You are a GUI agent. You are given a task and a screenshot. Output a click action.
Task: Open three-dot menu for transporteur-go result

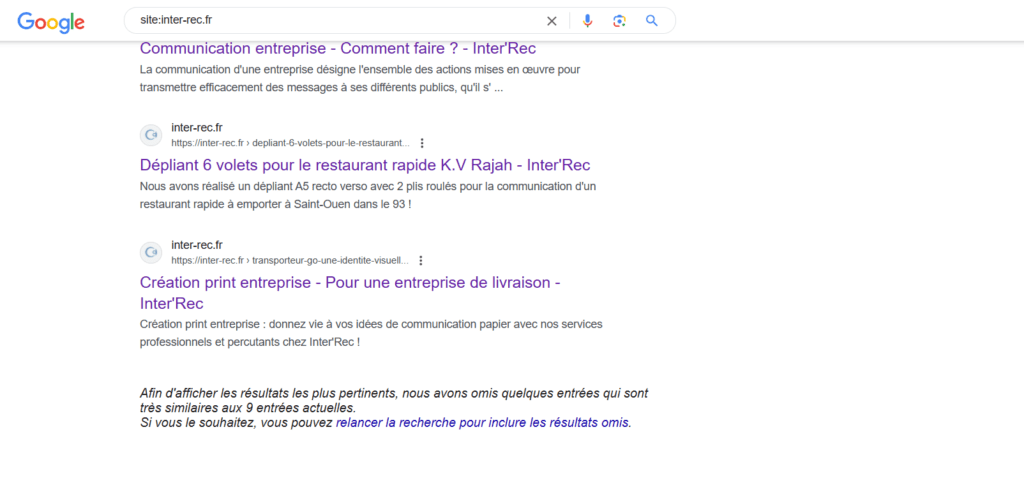tap(421, 261)
